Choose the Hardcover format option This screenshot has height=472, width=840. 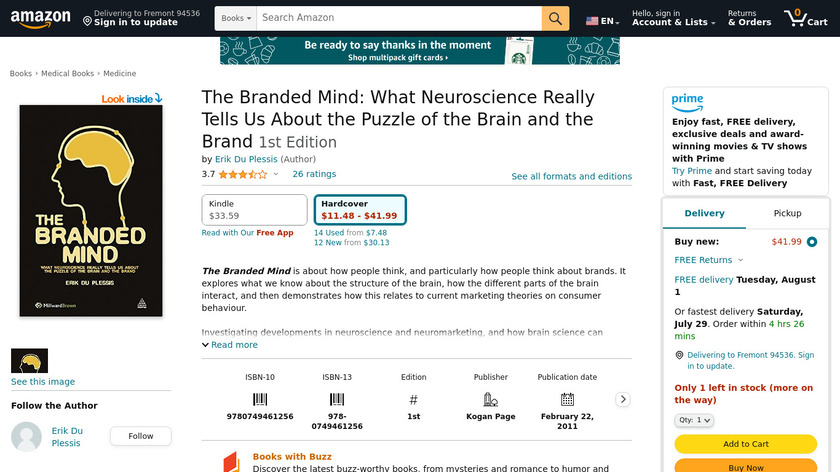click(359, 210)
